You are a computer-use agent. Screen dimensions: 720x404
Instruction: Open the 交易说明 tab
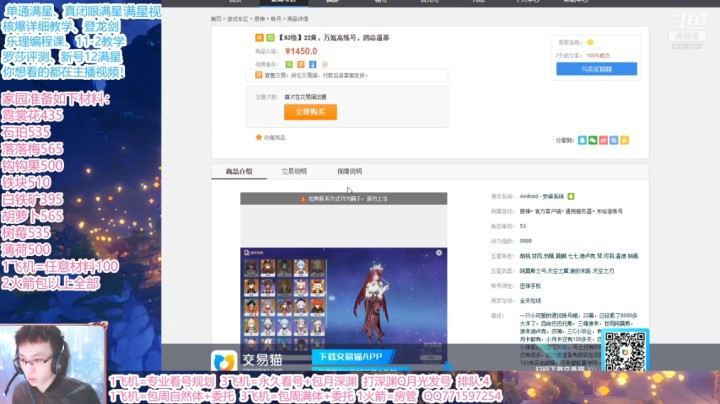294,171
